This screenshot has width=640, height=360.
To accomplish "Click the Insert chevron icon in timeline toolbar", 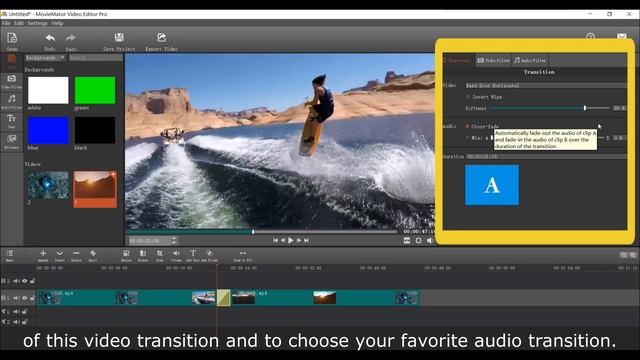I will pyautogui.click(x=60, y=253).
